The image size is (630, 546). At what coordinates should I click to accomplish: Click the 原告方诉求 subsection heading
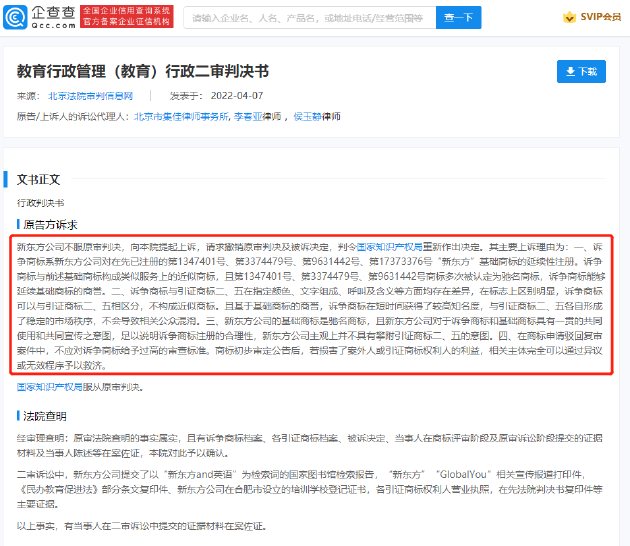click(50, 225)
